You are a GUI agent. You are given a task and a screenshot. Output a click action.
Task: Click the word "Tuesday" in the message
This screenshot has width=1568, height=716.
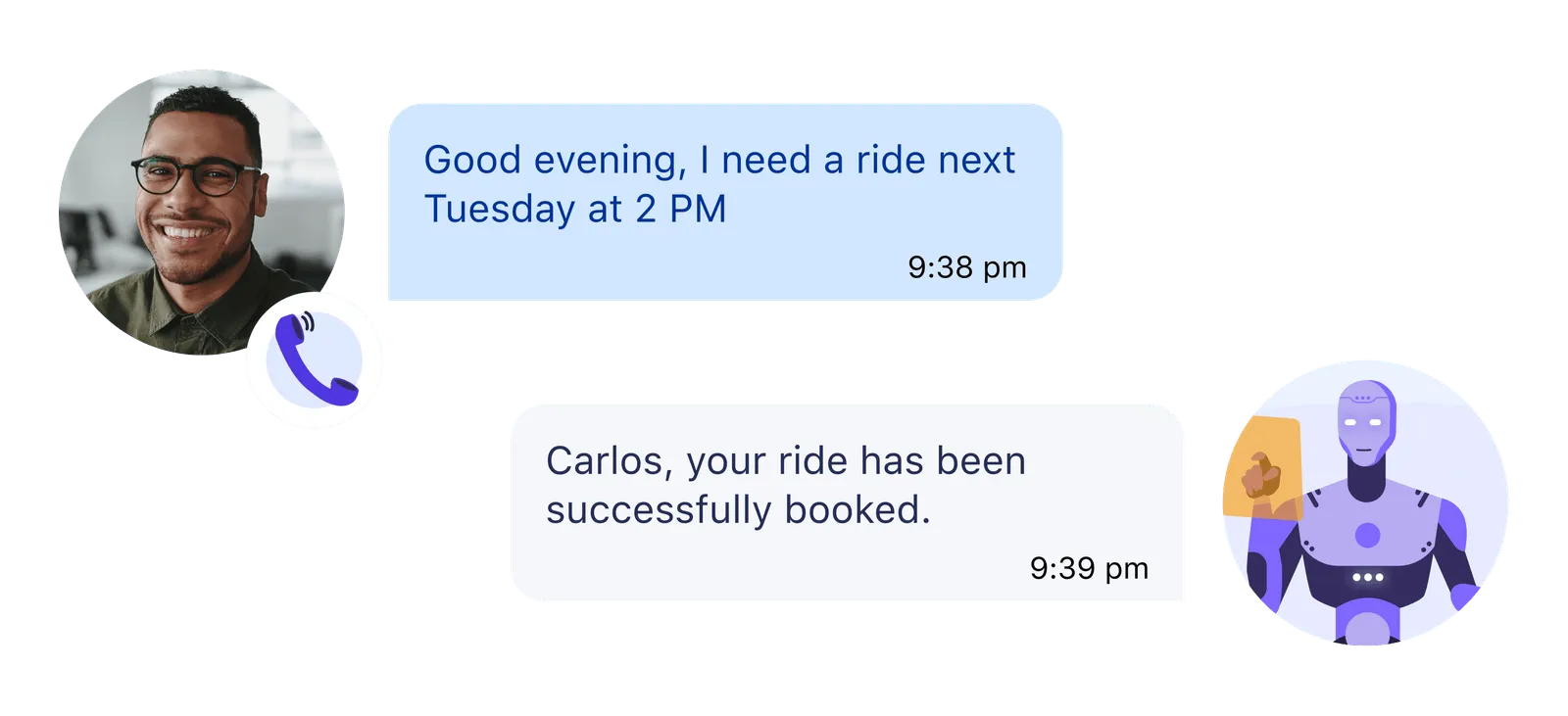500,210
